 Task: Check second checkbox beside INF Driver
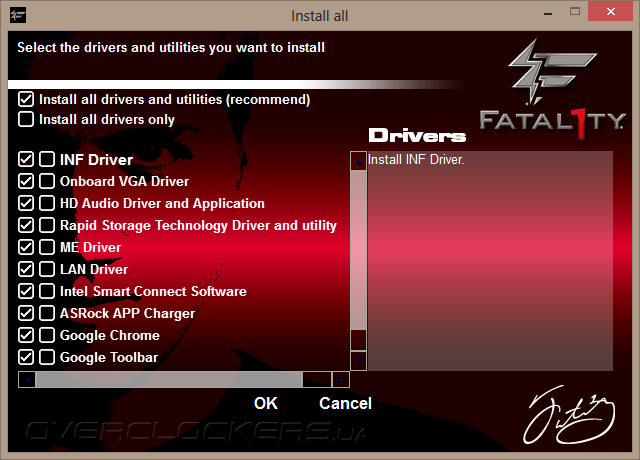[47, 159]
